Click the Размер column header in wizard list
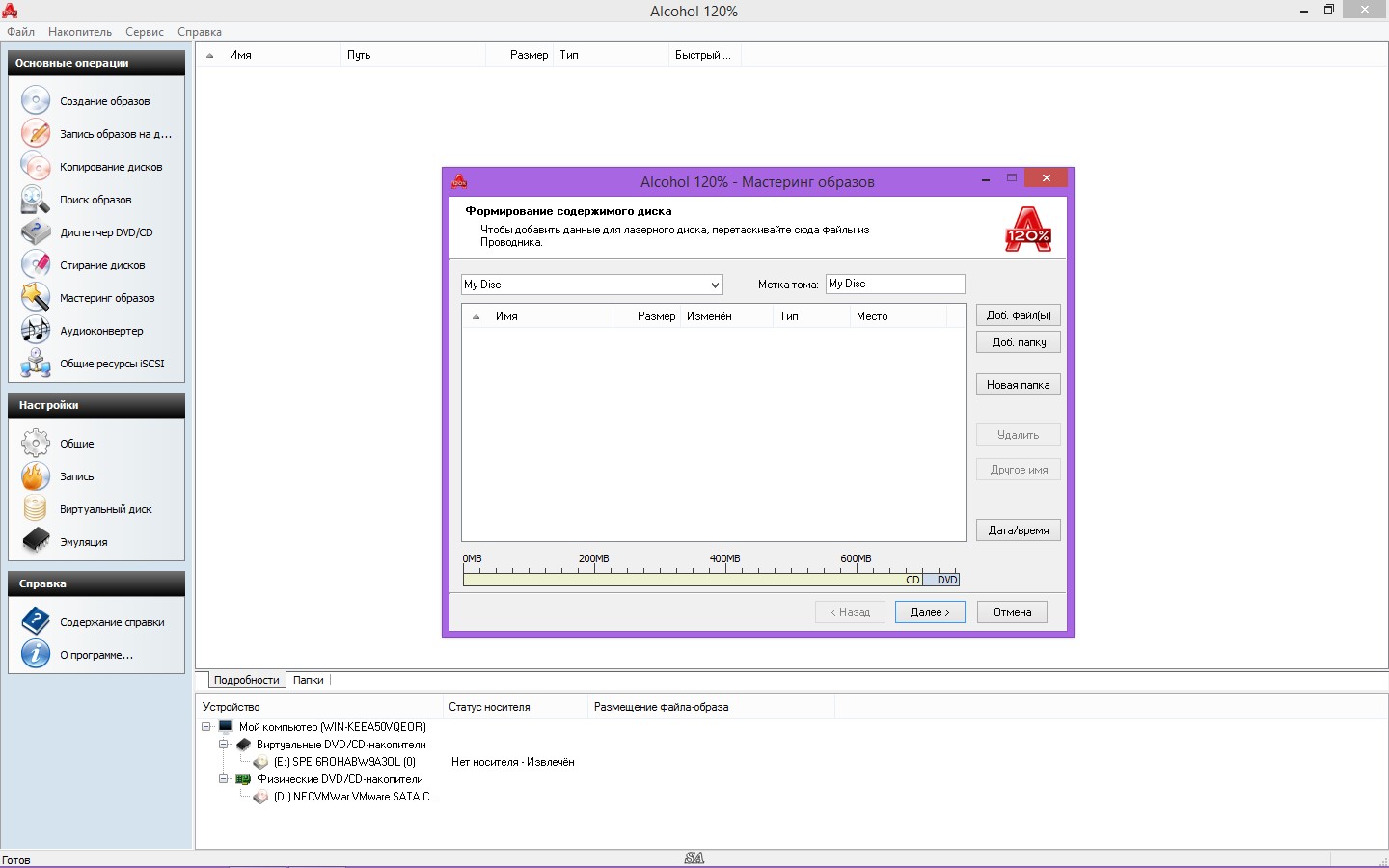 tap(647, 316)
